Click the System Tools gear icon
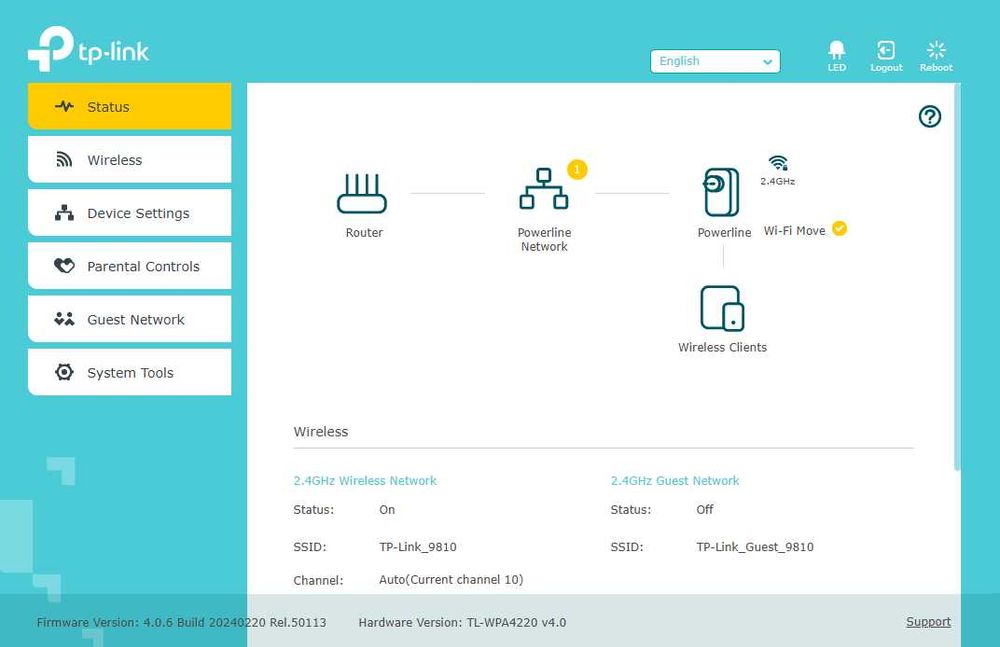The image size is (1000, 647). 64,371
